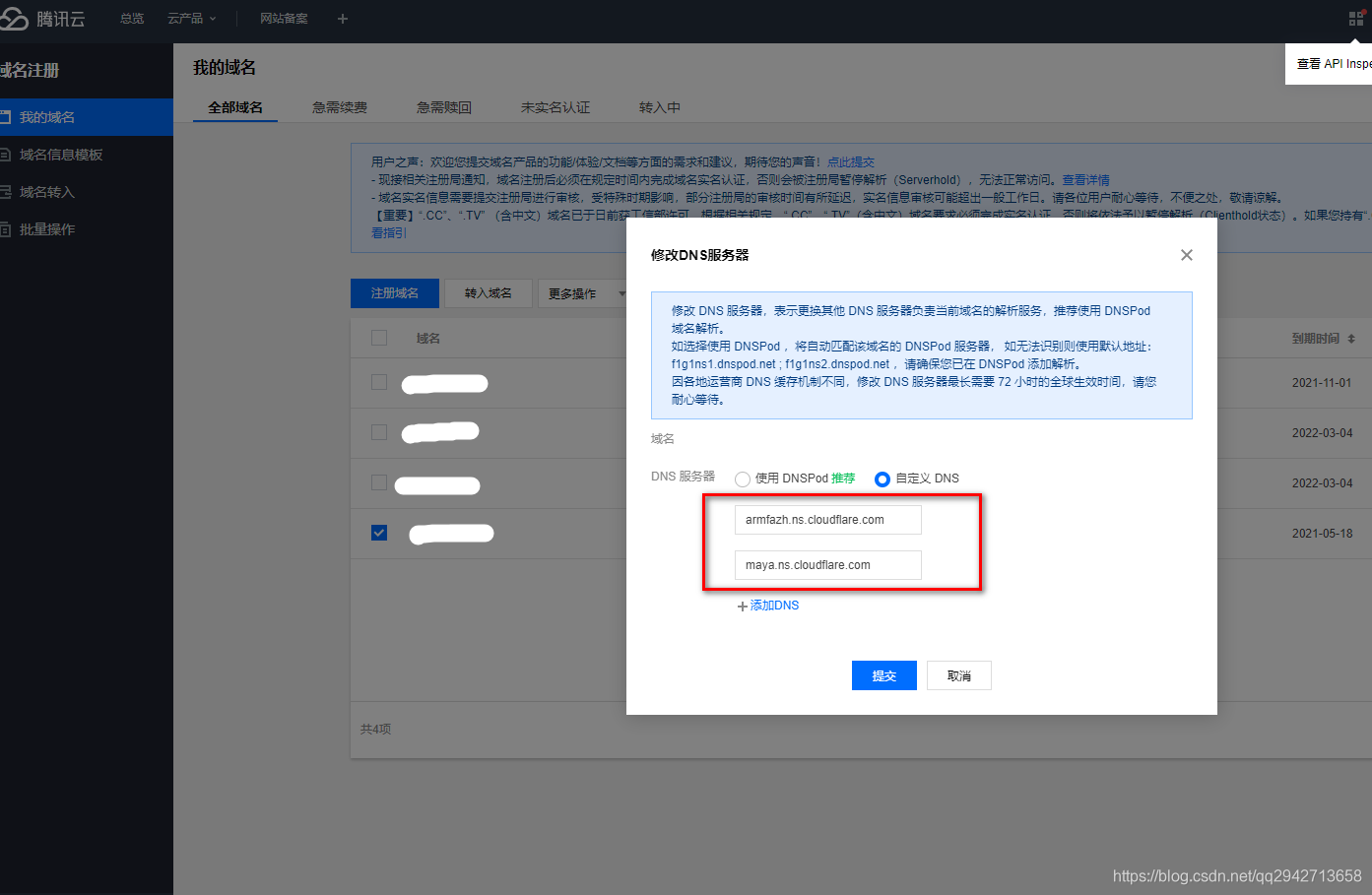Click the plus icon beside 添加DNS
This screenshot has width=1372, height=895.
pyautogui.click(x=743, y=607)
